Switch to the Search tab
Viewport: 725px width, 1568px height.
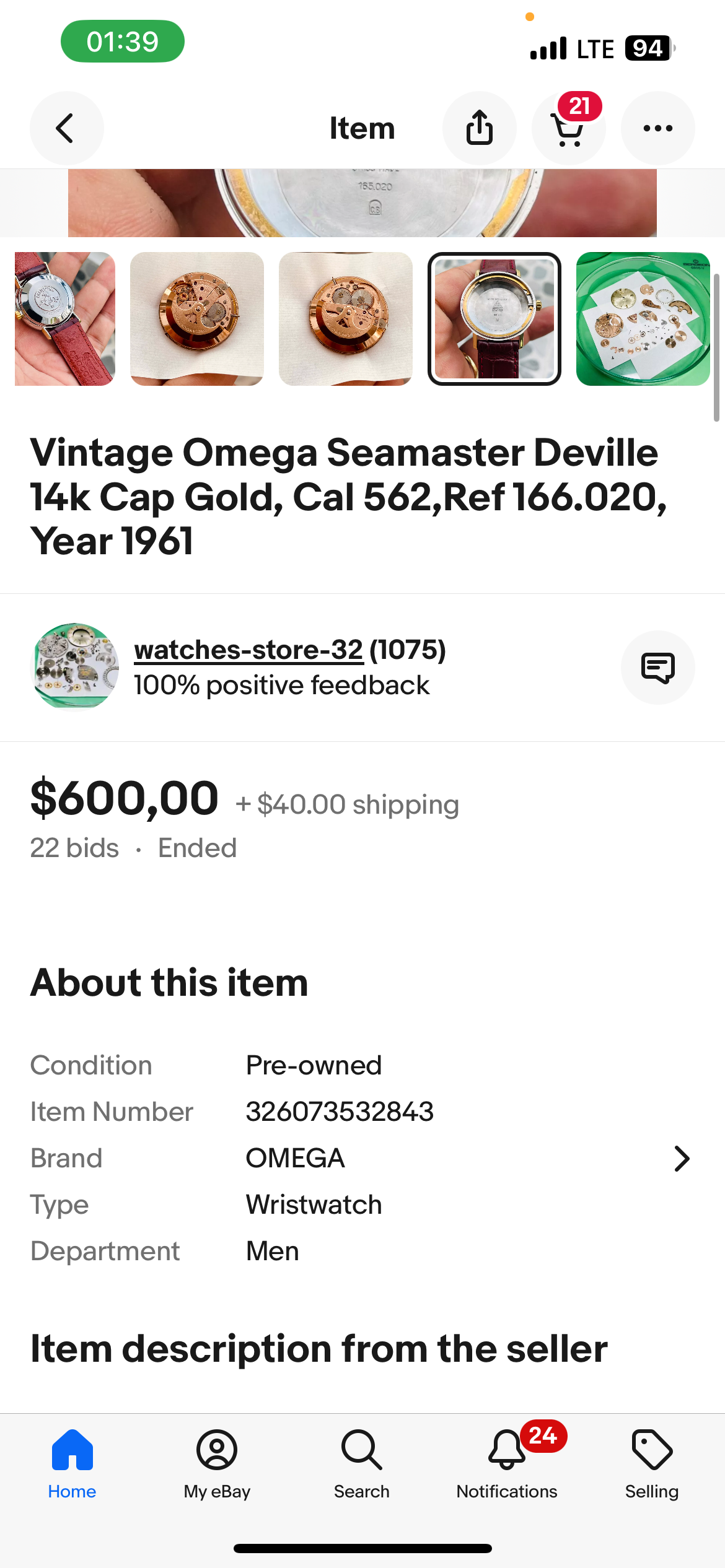[x=361, y=1450]
